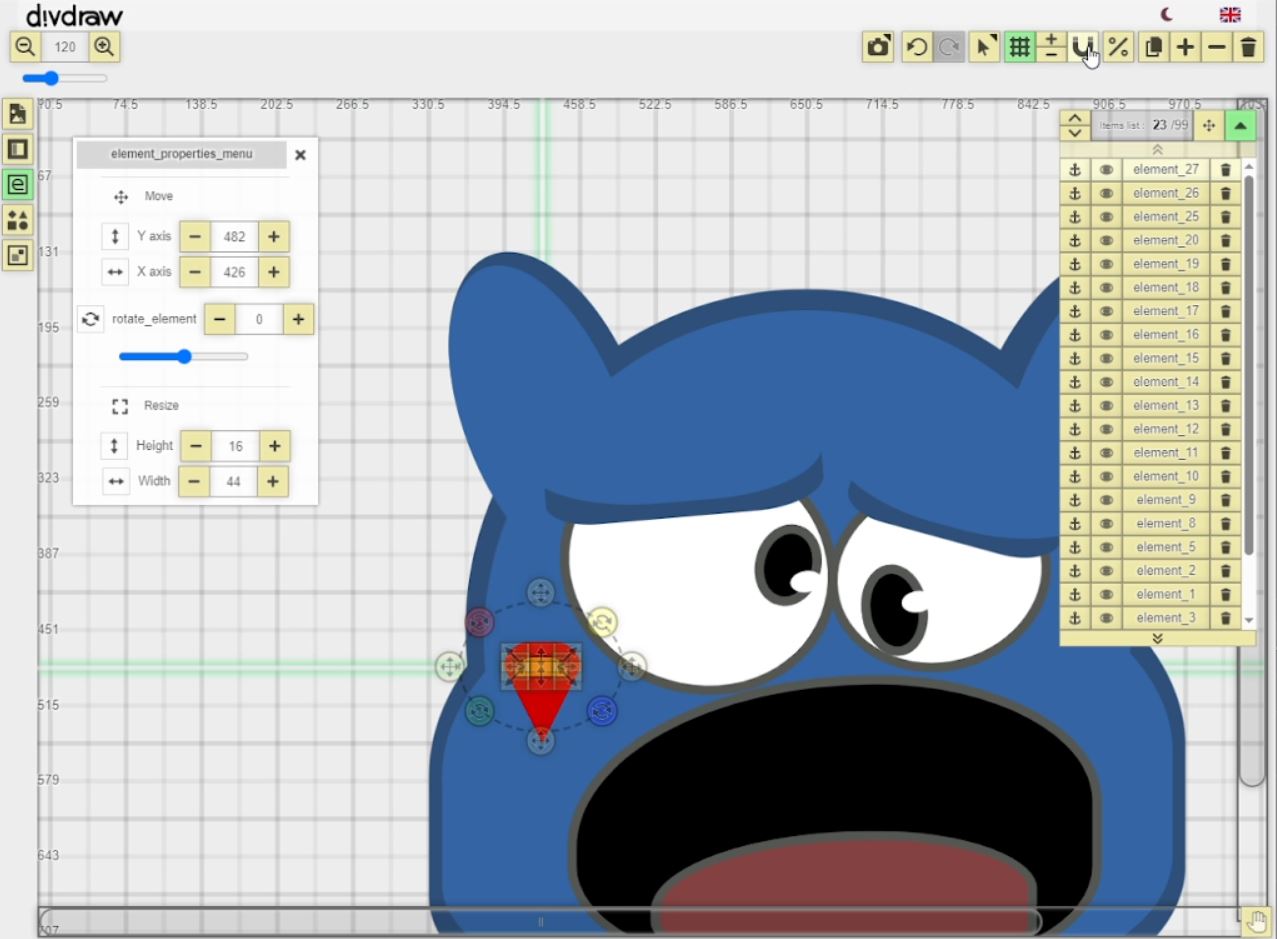Viewport: 1277px width, 939px height.
Task: Click the zoom slider under zoom buttons
Action: coord(65,78)
